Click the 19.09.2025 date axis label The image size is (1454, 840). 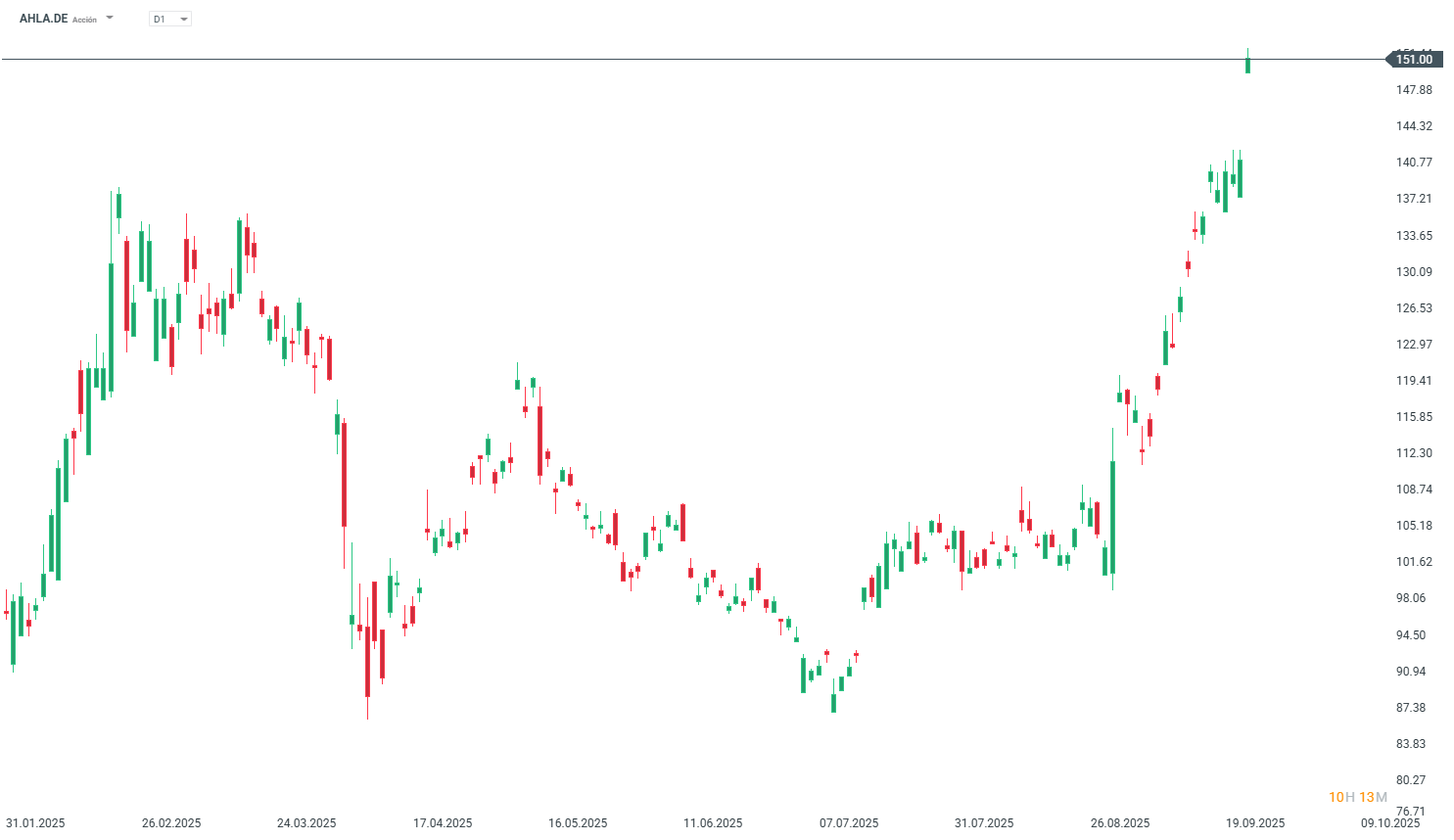[1255, 822]
